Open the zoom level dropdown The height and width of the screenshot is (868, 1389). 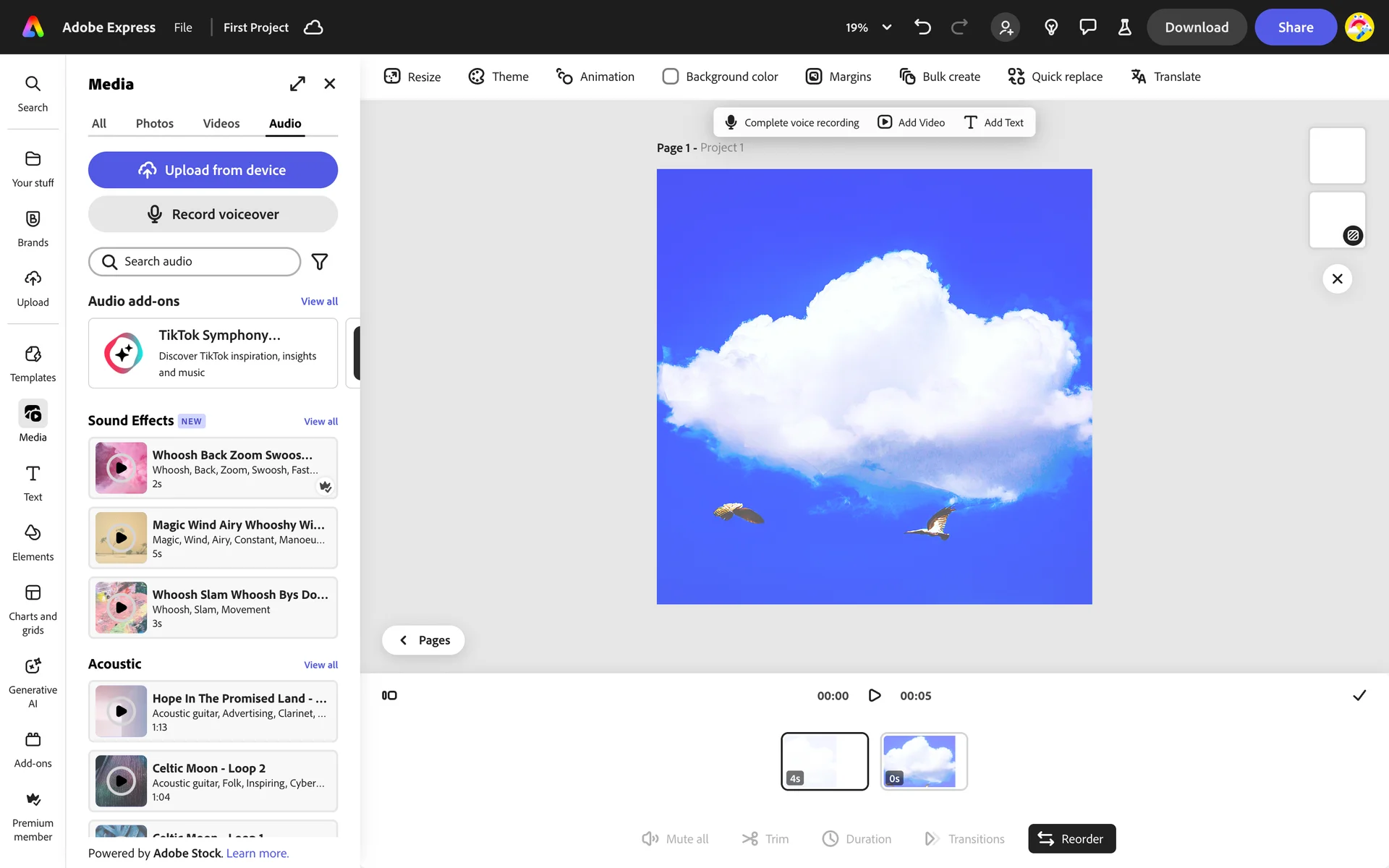coord(886,27)
